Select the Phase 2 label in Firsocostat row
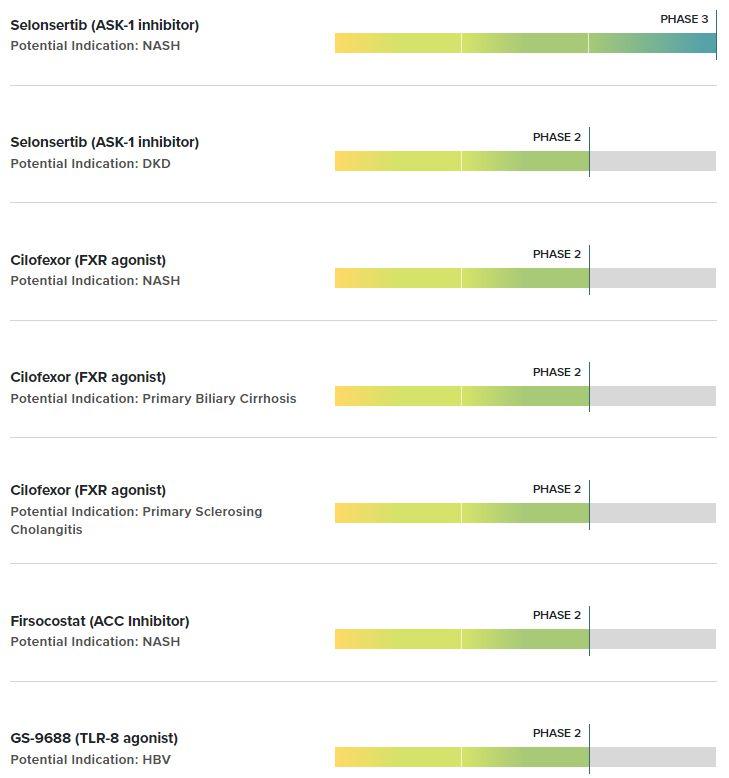729x778 pixels. (x=556, y=615)
